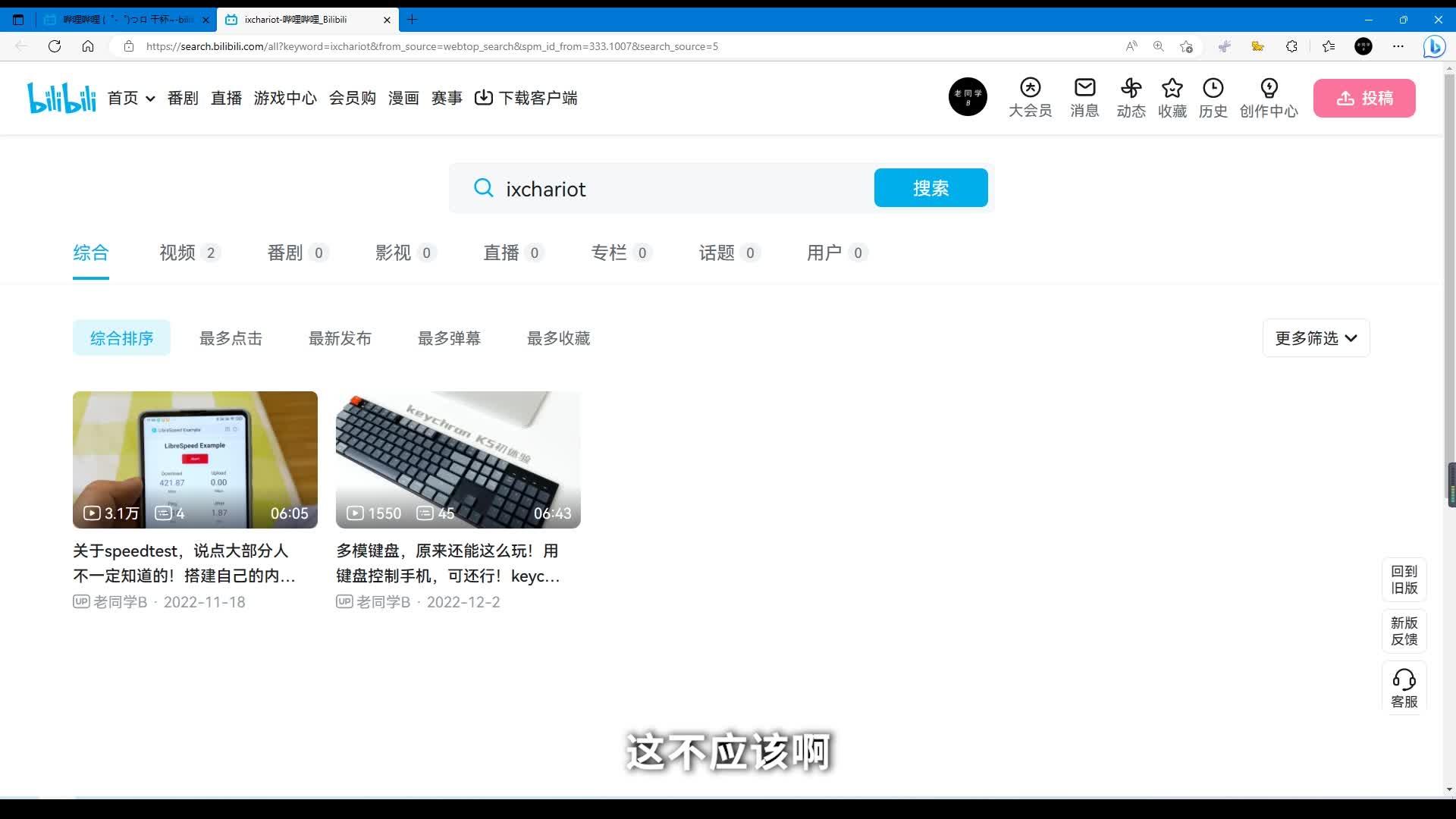Select 最新发布 sort order
Viewport: 1456px width, 819px height.
point(340,338)
